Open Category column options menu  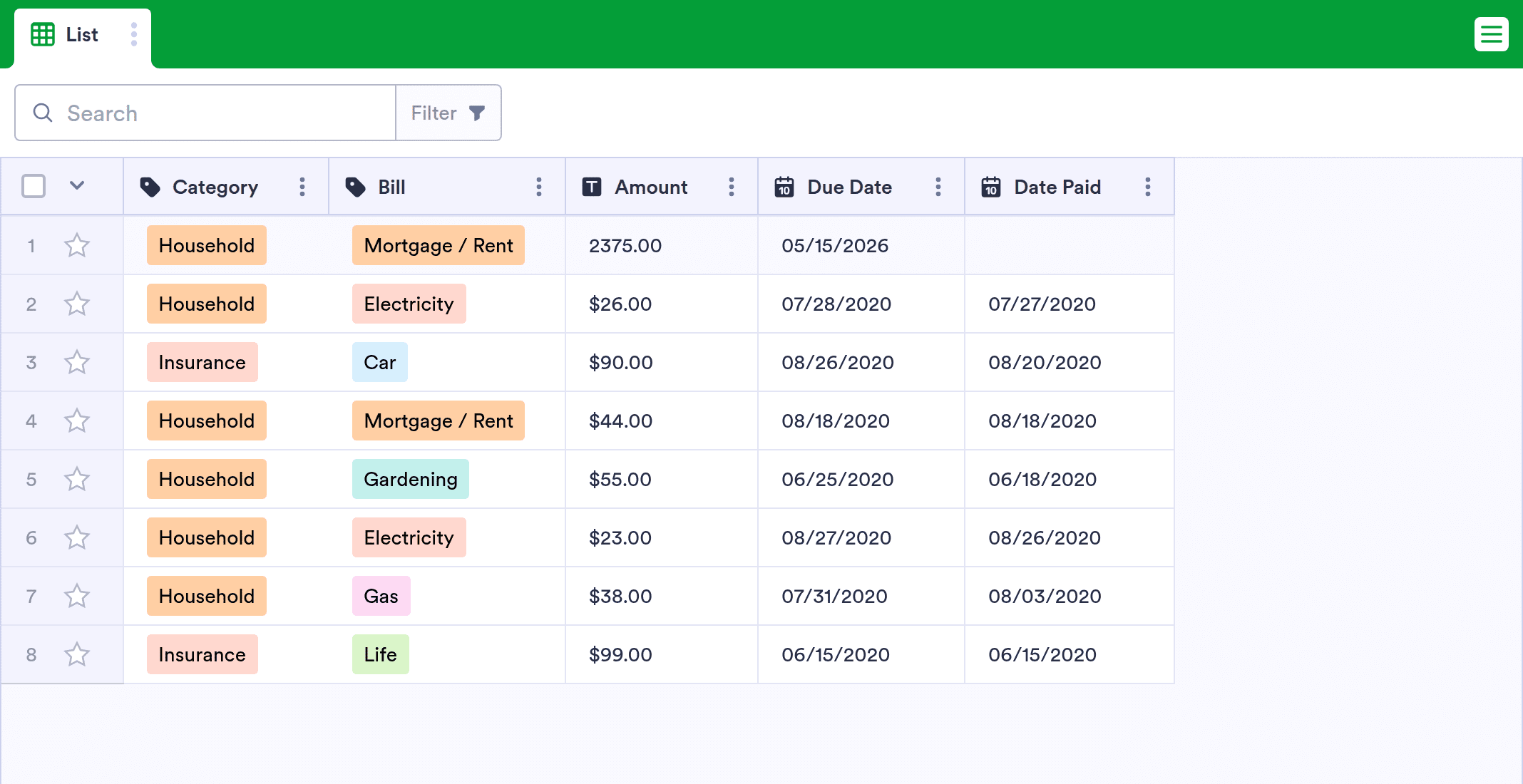click(x=302, y=187)
